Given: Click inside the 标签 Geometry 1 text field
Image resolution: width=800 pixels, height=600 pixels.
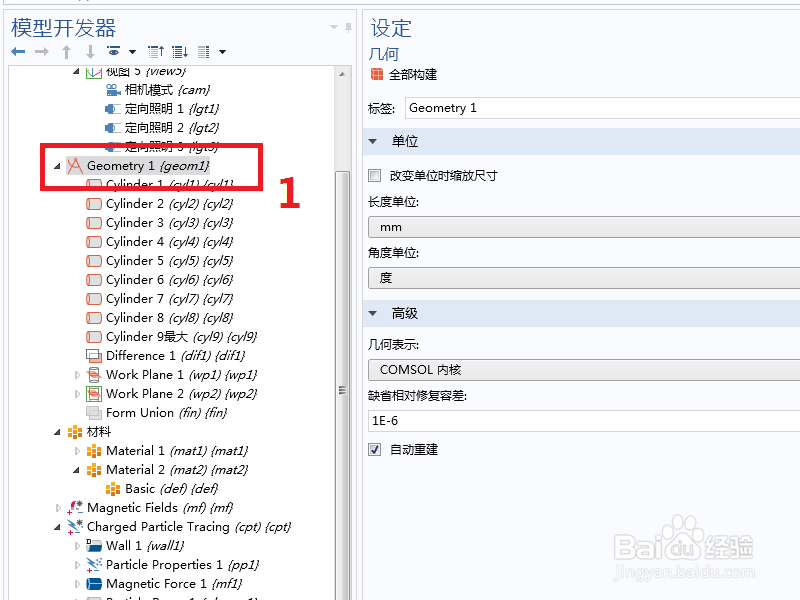Looking at the screenshot, I should (600, 107).
